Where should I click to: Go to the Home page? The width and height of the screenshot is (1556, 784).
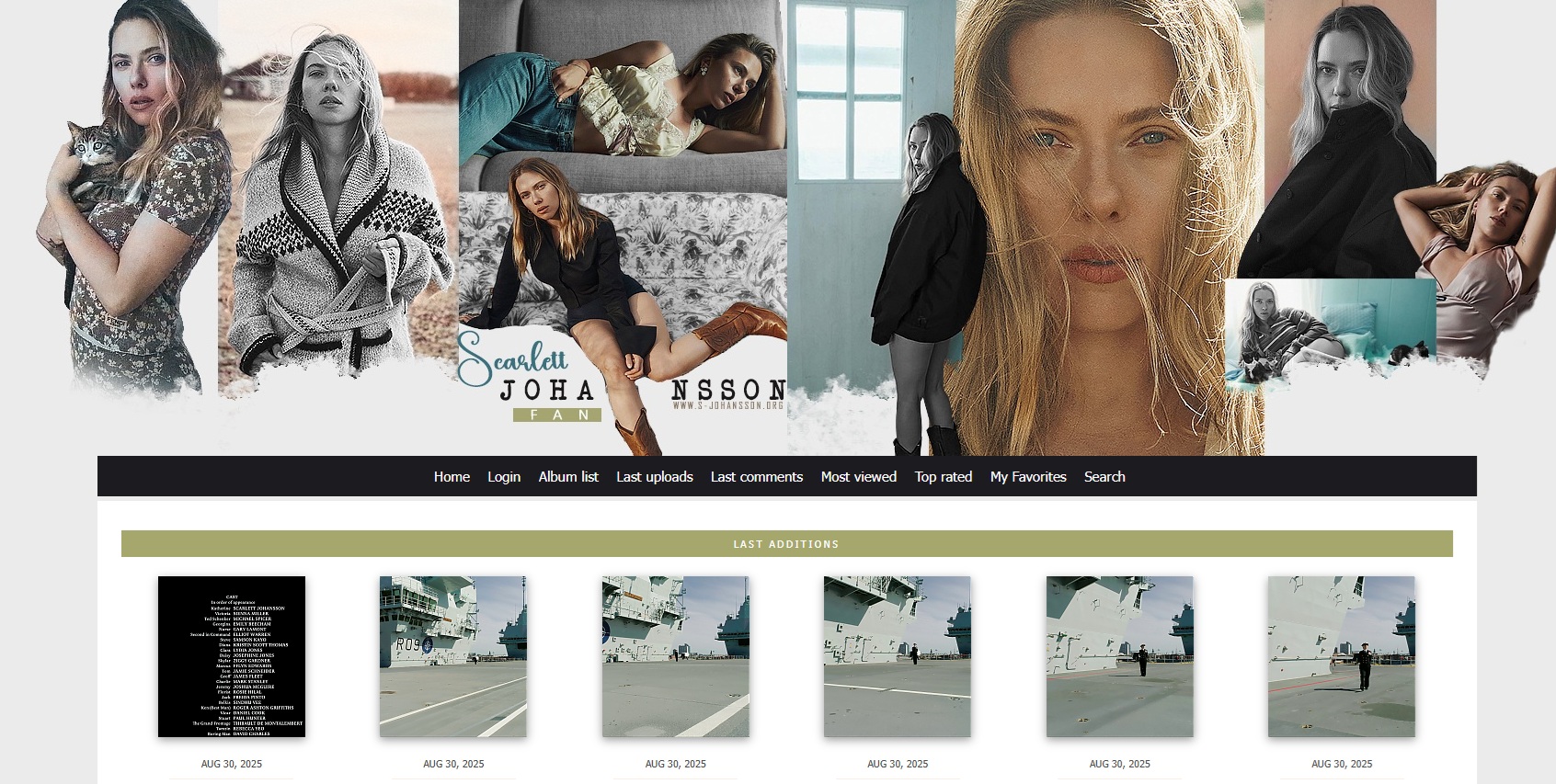452,477
